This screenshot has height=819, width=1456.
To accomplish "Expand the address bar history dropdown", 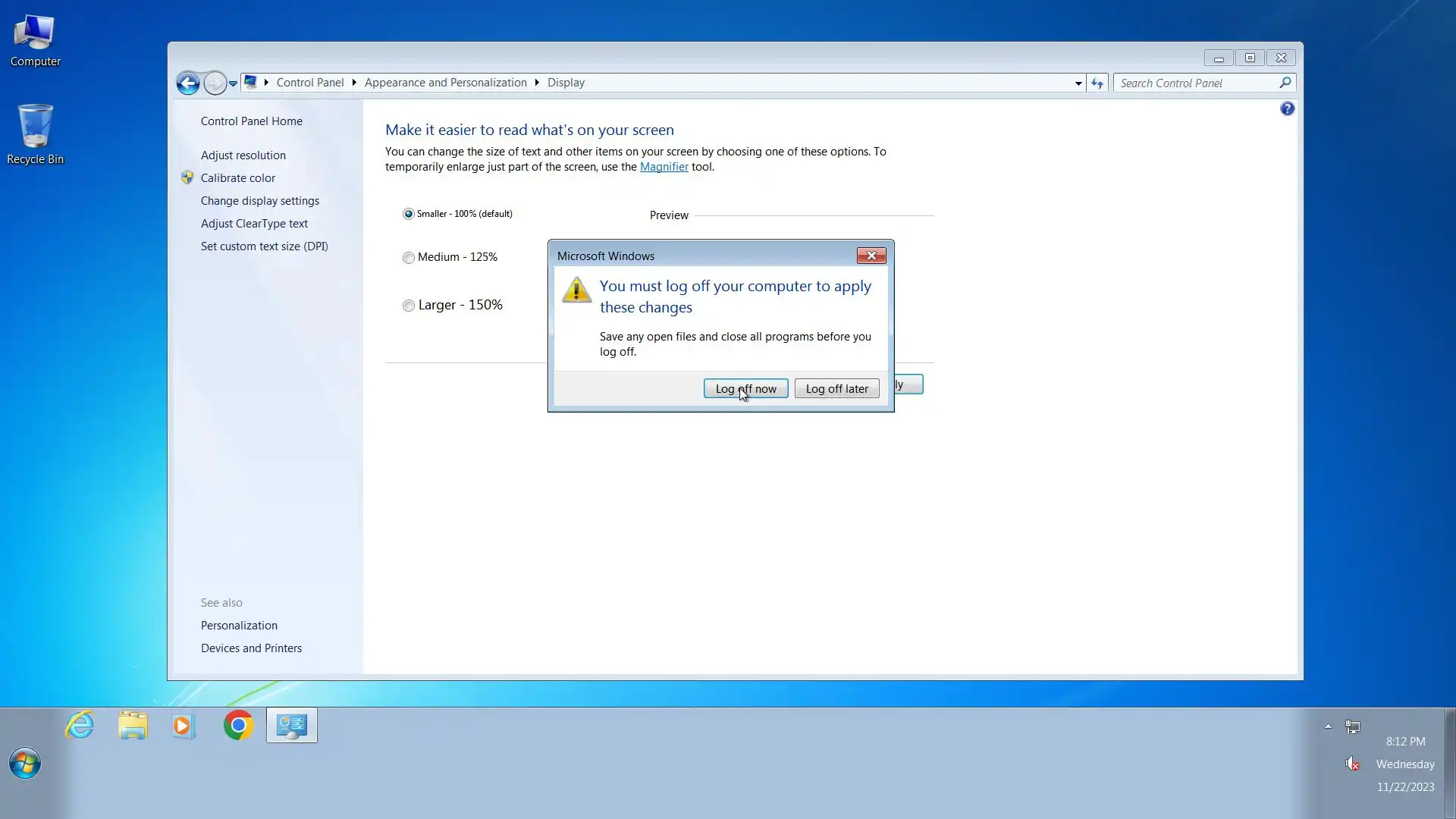I will (x=1078, y=83).
